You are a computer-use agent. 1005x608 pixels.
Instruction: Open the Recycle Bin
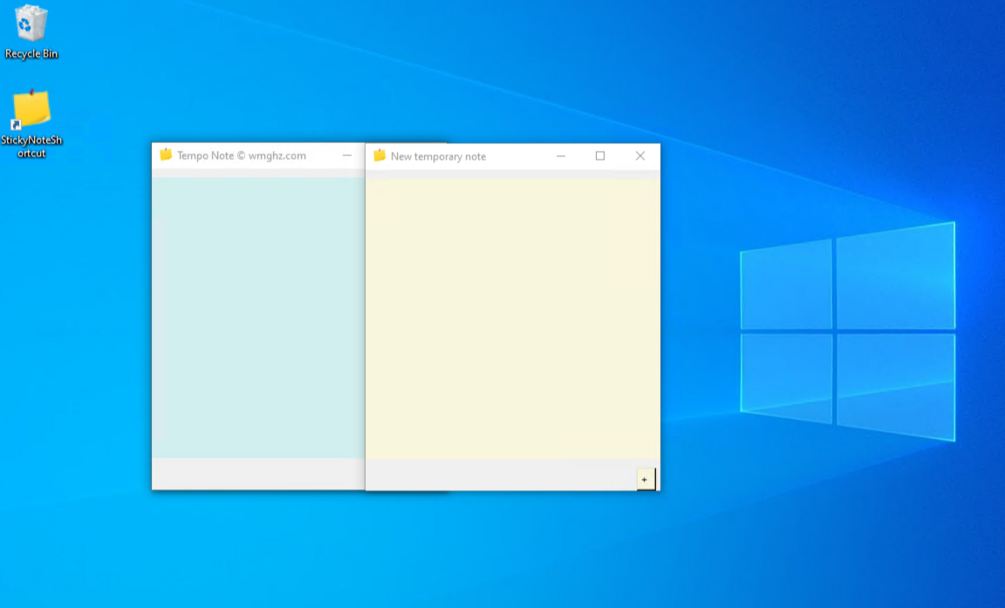[30, 22]
